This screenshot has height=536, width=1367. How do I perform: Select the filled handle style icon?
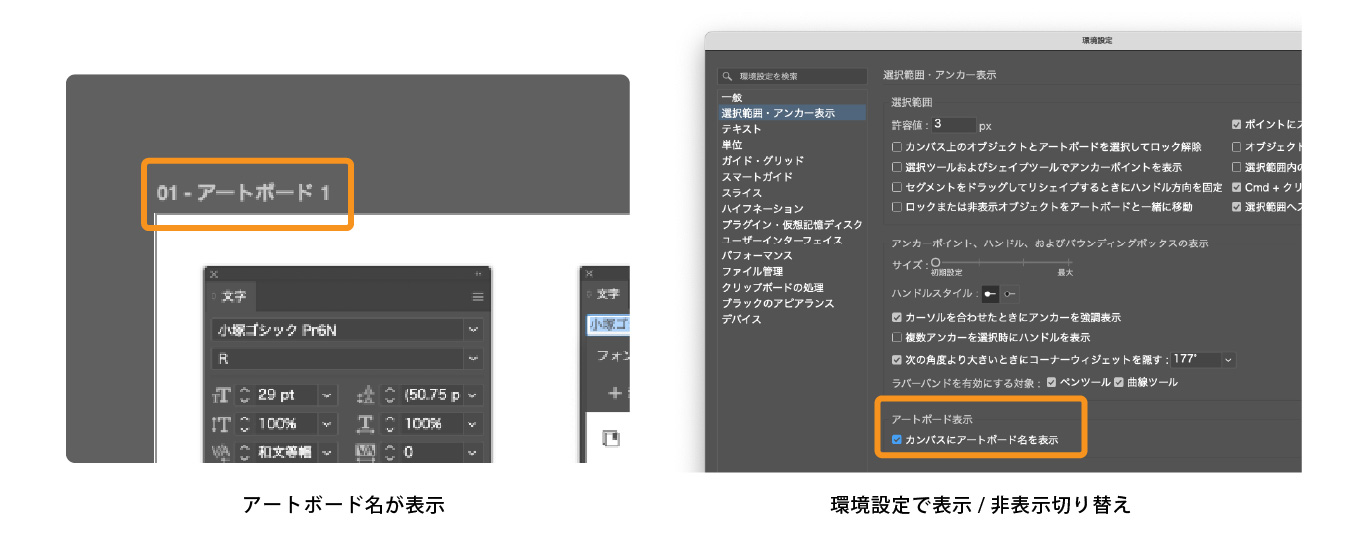coord(991,294)
